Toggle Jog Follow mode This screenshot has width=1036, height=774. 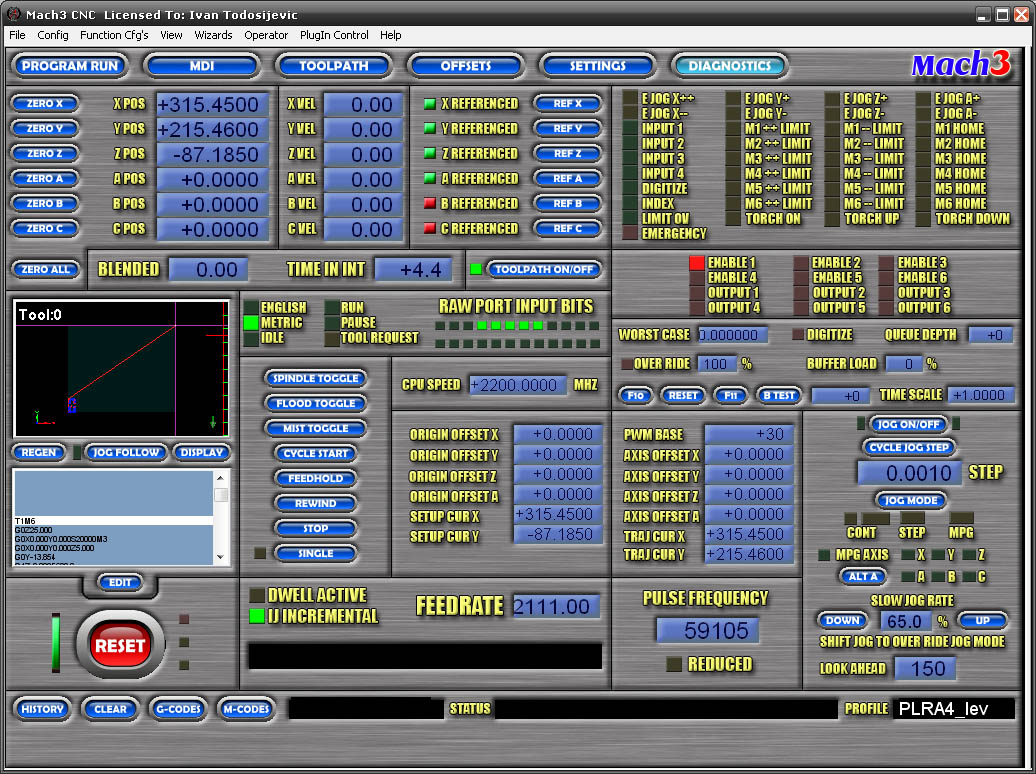[x=126, y=453]
